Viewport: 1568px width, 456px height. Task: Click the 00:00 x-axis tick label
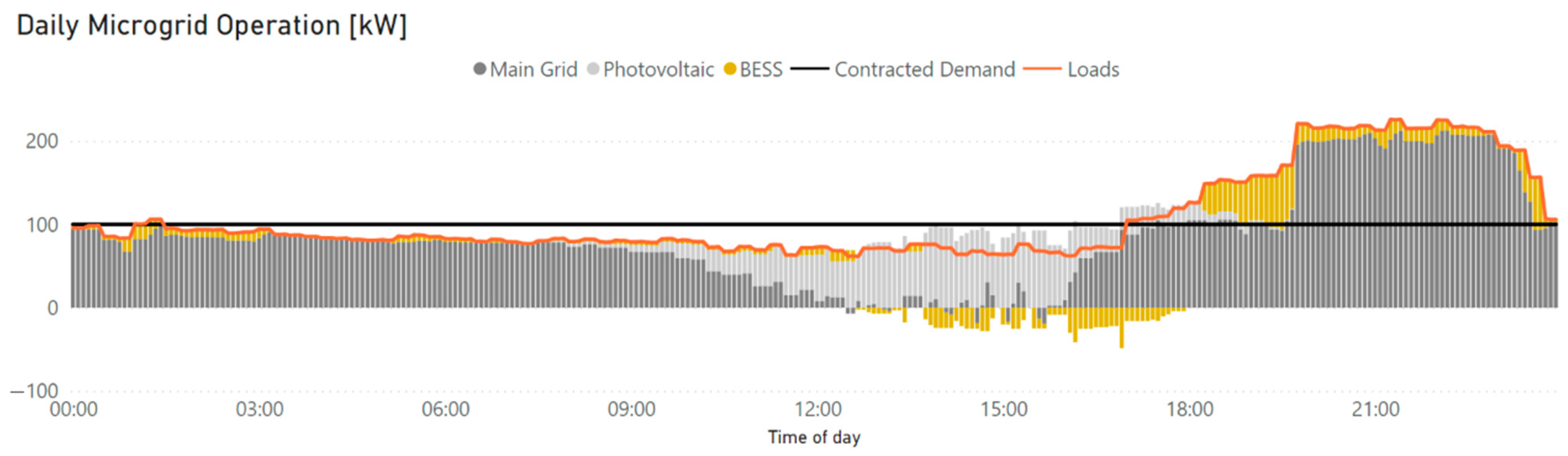point(74,409)
